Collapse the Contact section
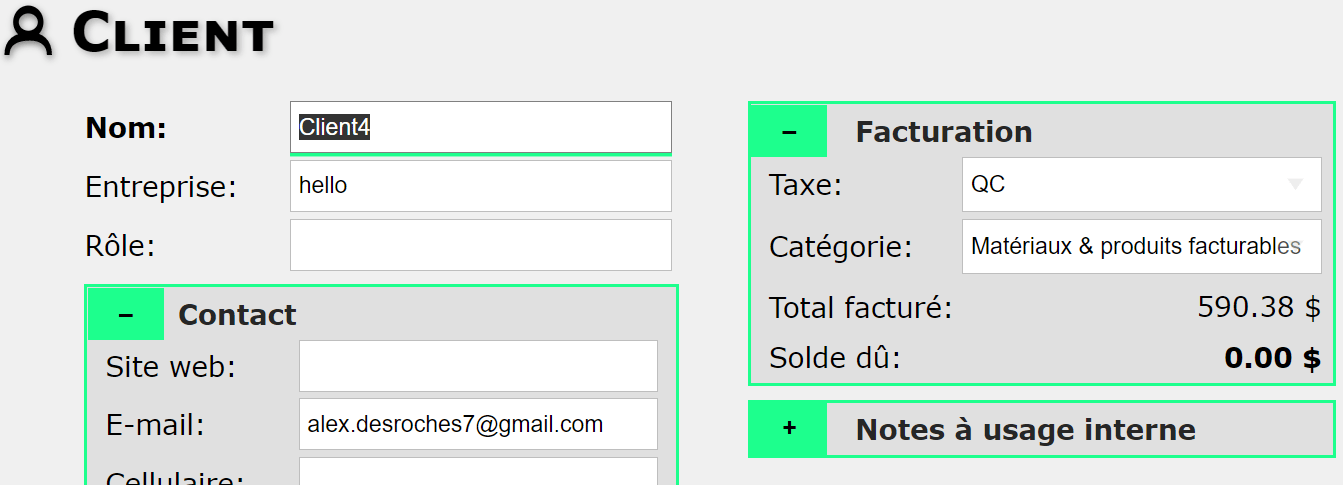Image resolution: width=1343 pixels, height=485 pixels. coord(126,314)
